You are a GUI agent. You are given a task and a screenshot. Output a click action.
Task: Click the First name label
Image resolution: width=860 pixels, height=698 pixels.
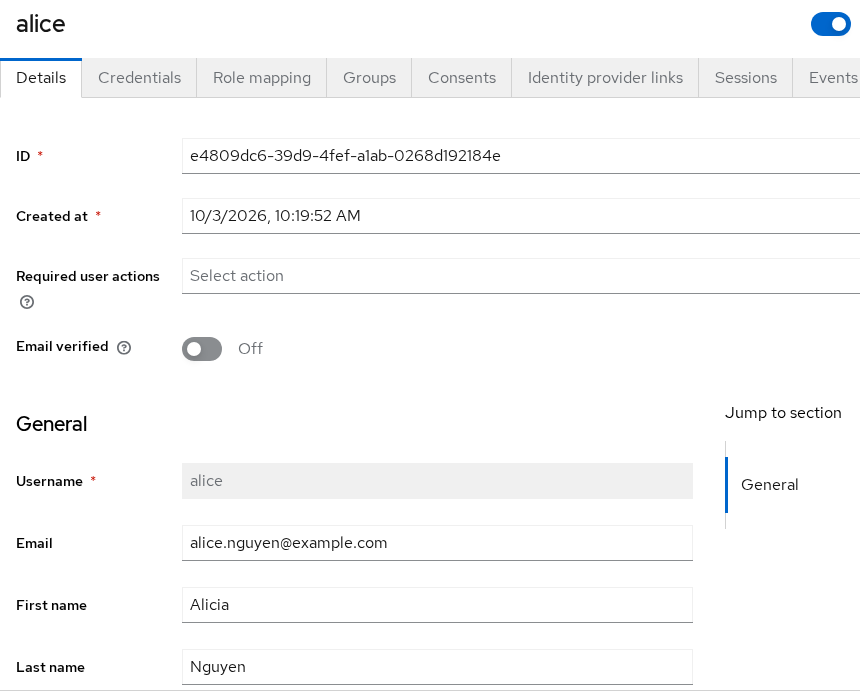coord(52,605)
